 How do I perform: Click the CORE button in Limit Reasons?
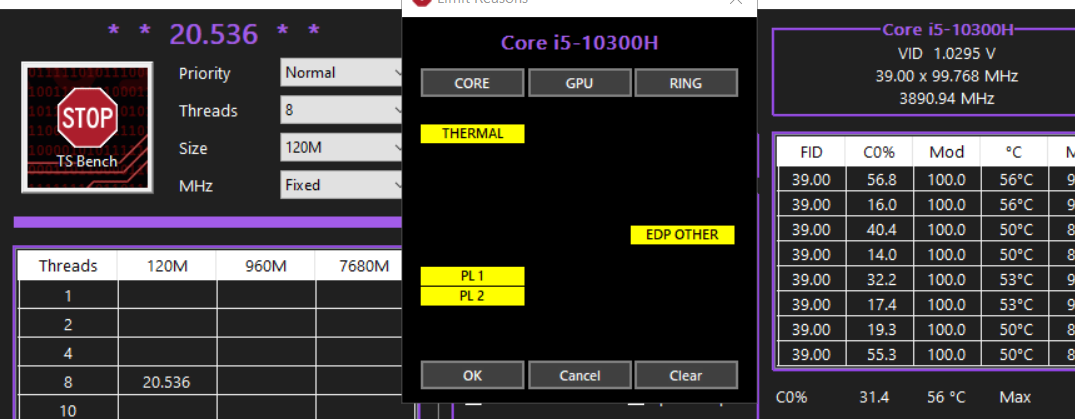[472, 83]
